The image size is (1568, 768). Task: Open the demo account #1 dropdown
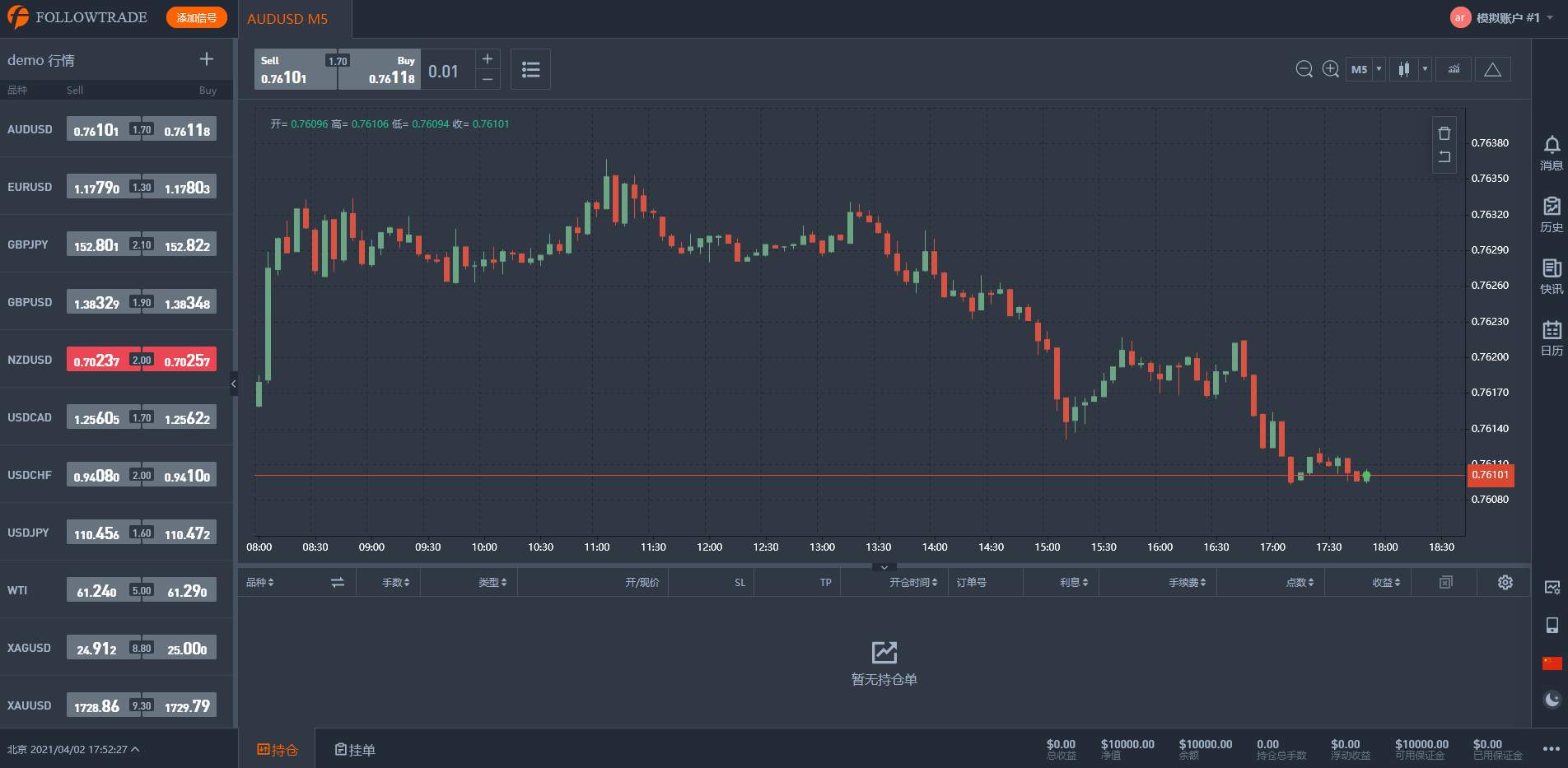tap(1502, 17)
